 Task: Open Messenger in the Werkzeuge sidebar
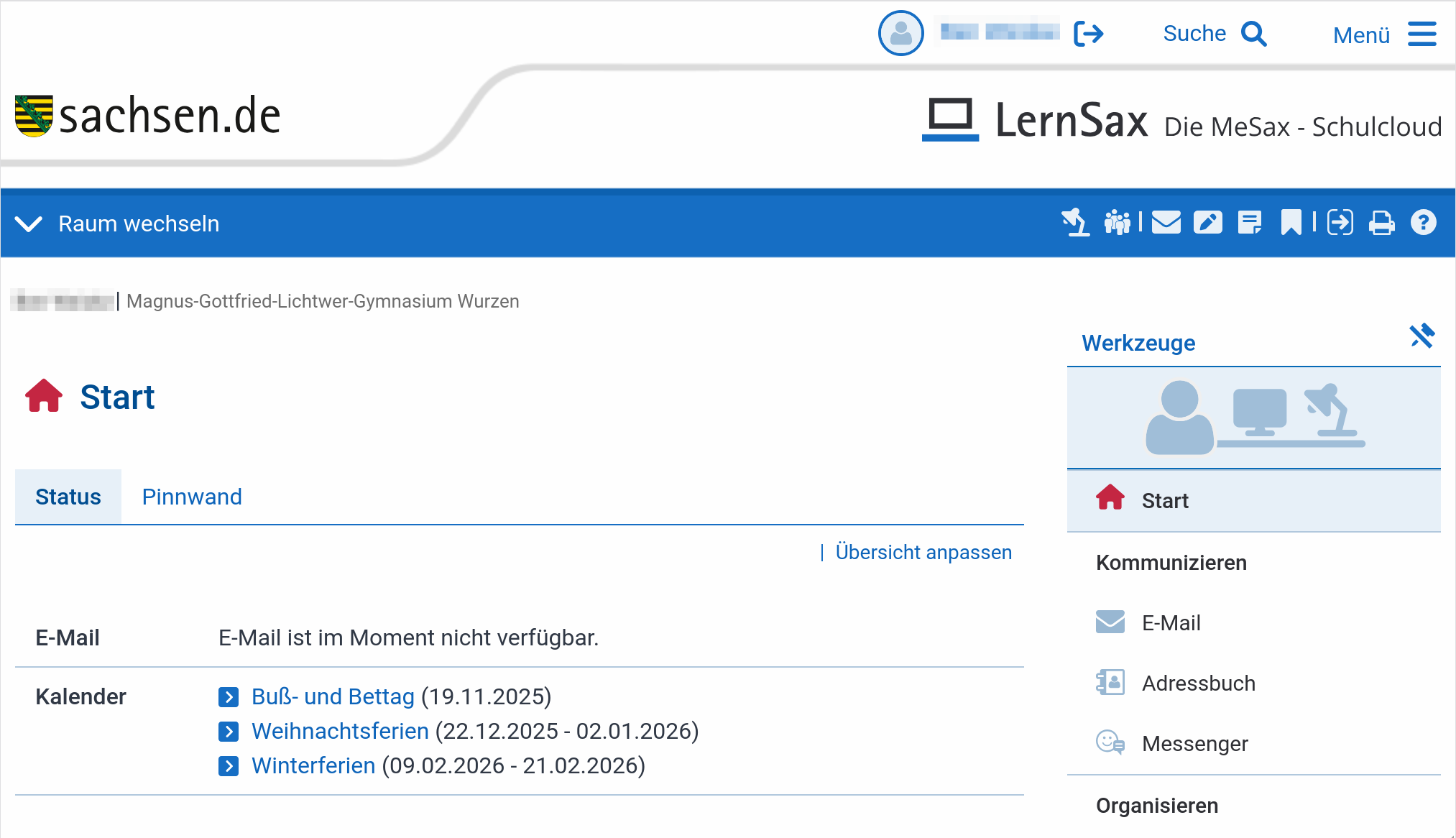(1194, 743)
